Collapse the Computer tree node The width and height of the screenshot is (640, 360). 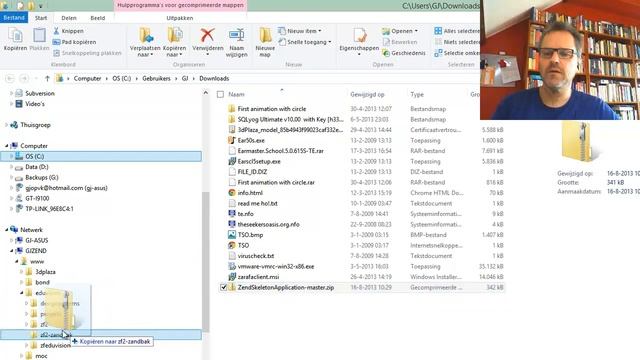click(x=7, y=146)
